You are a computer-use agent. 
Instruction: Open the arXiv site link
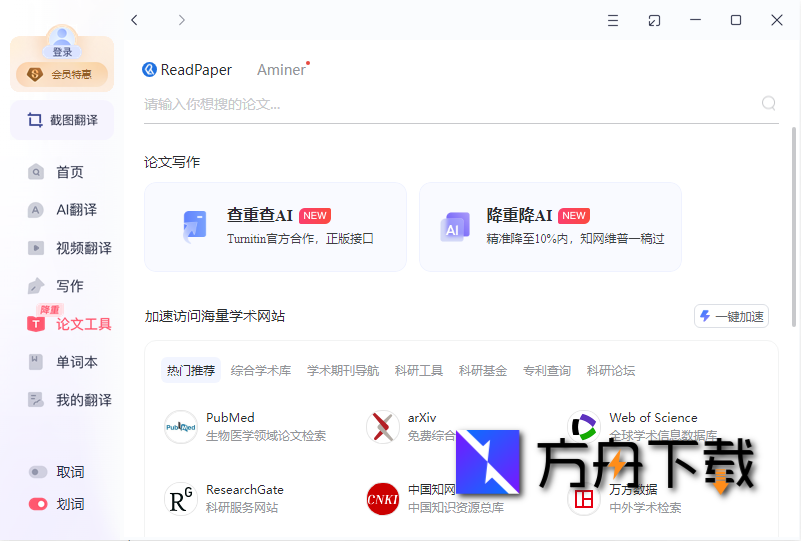422,418
